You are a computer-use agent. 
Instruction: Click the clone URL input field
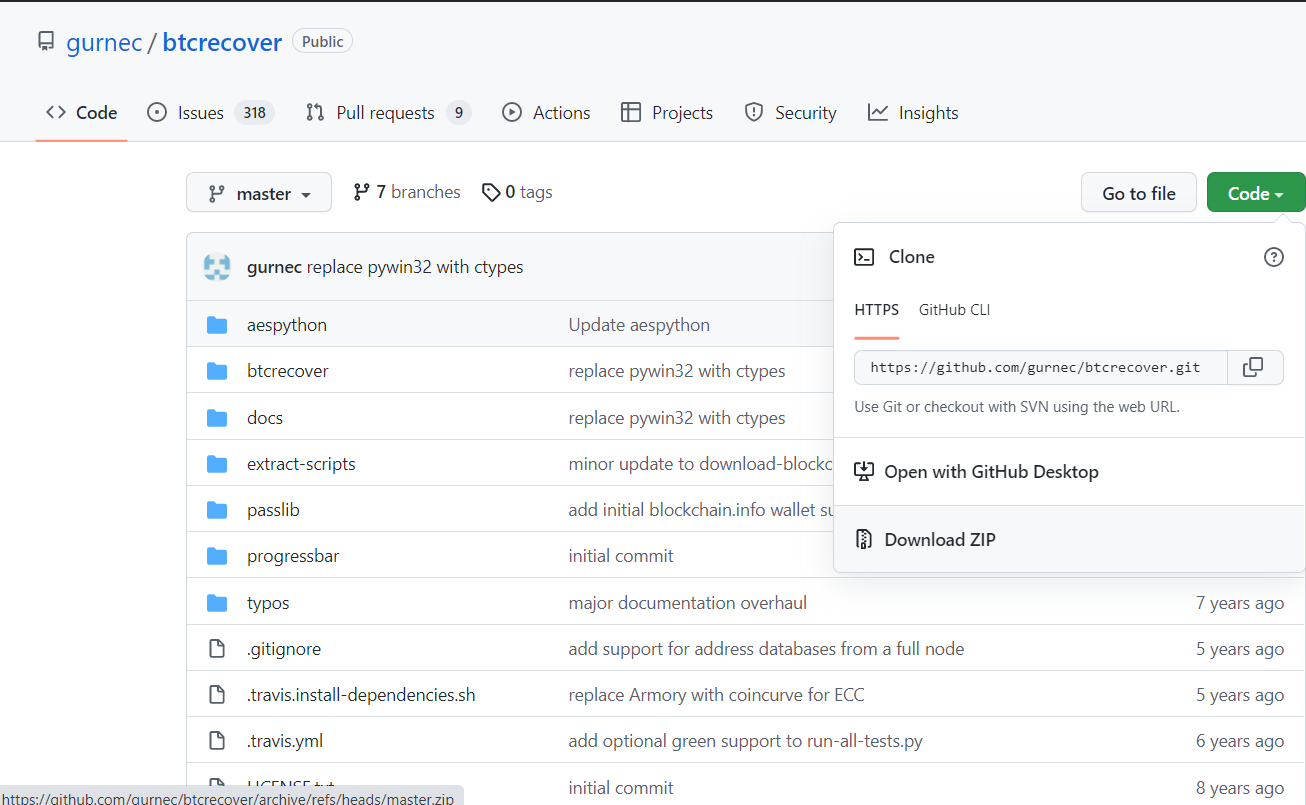pyautogui.click(x=1041, y=367)
